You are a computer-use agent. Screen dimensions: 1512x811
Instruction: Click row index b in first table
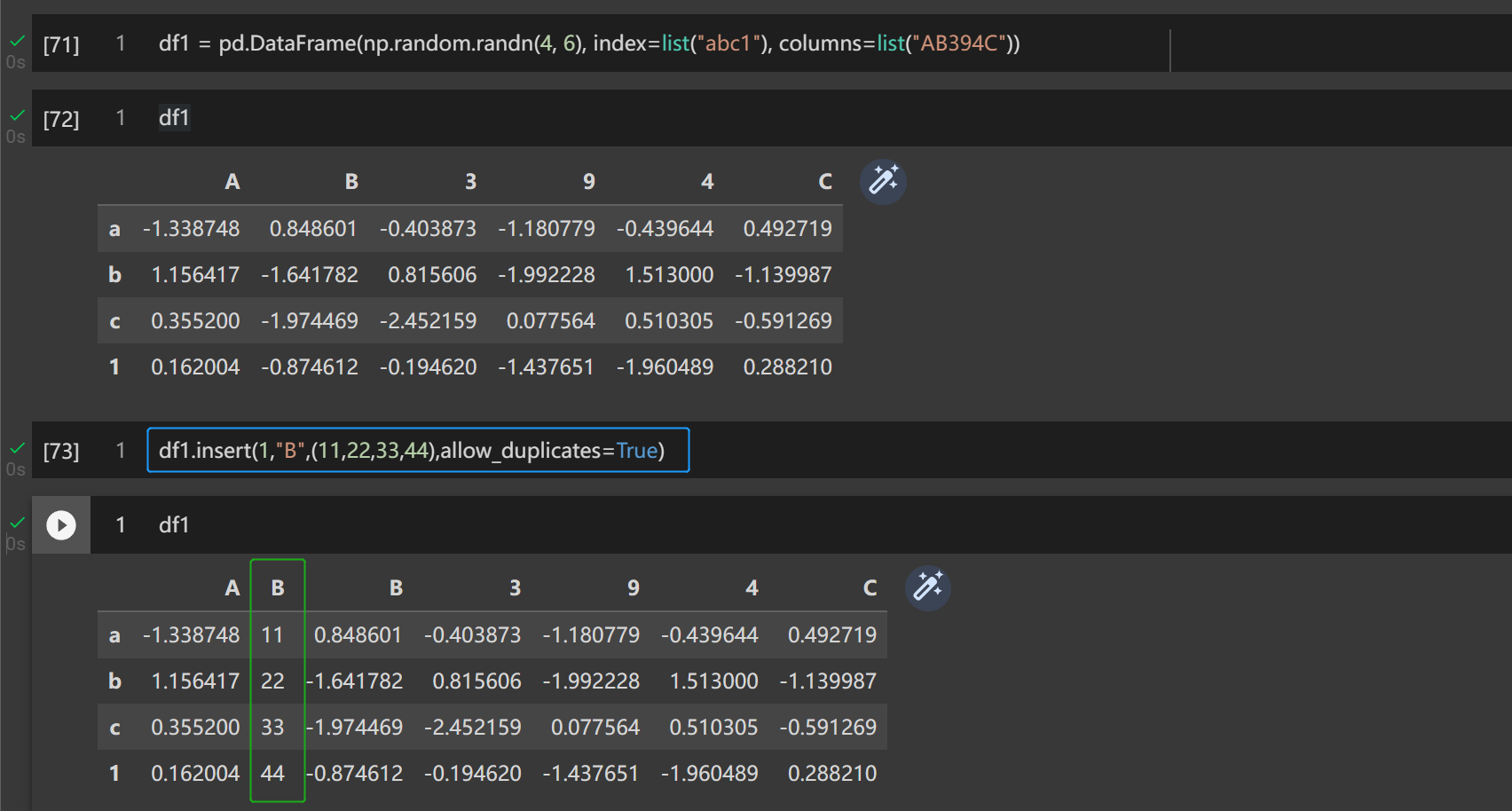[x=114, y=275]
